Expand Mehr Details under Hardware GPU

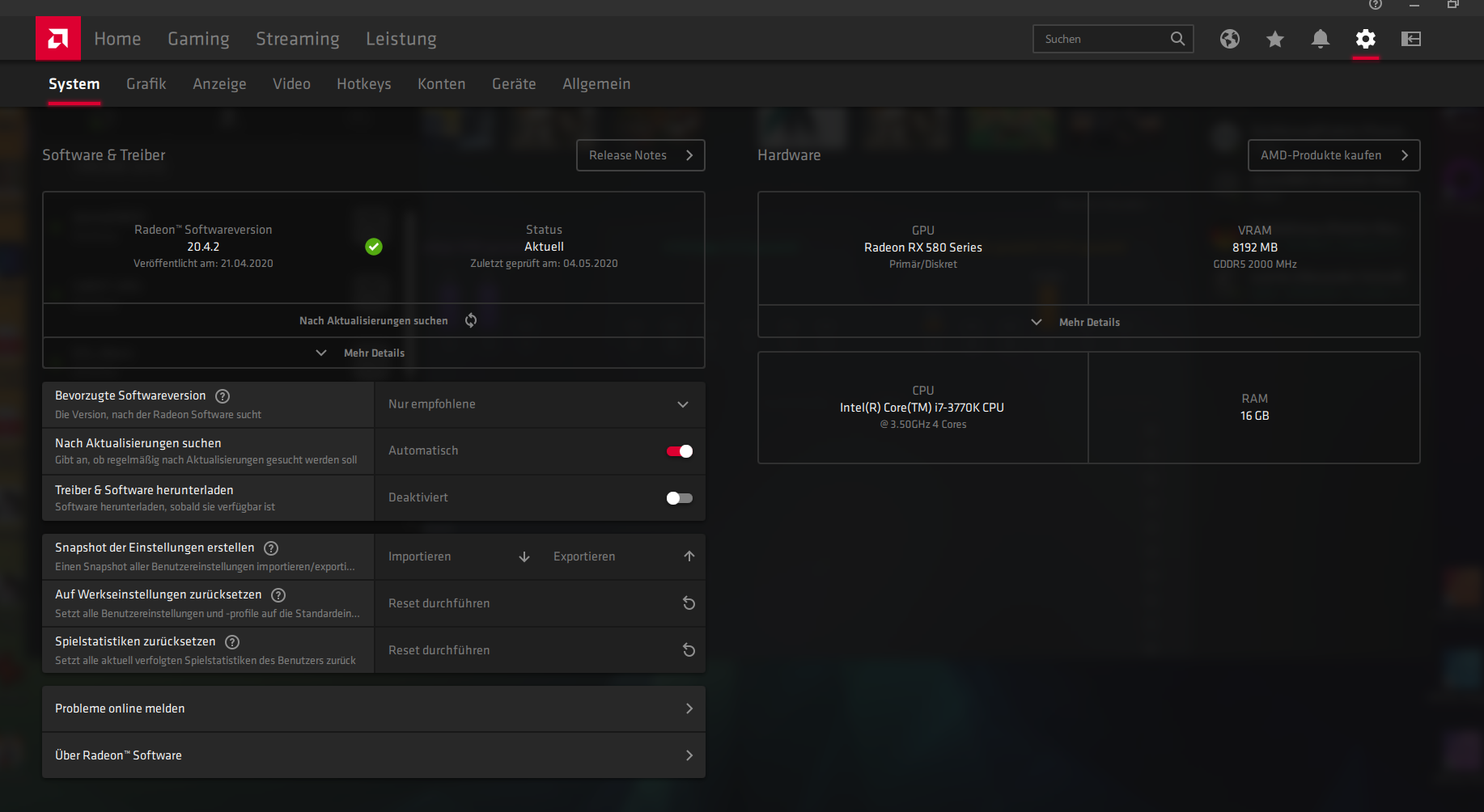[1089, 322]
